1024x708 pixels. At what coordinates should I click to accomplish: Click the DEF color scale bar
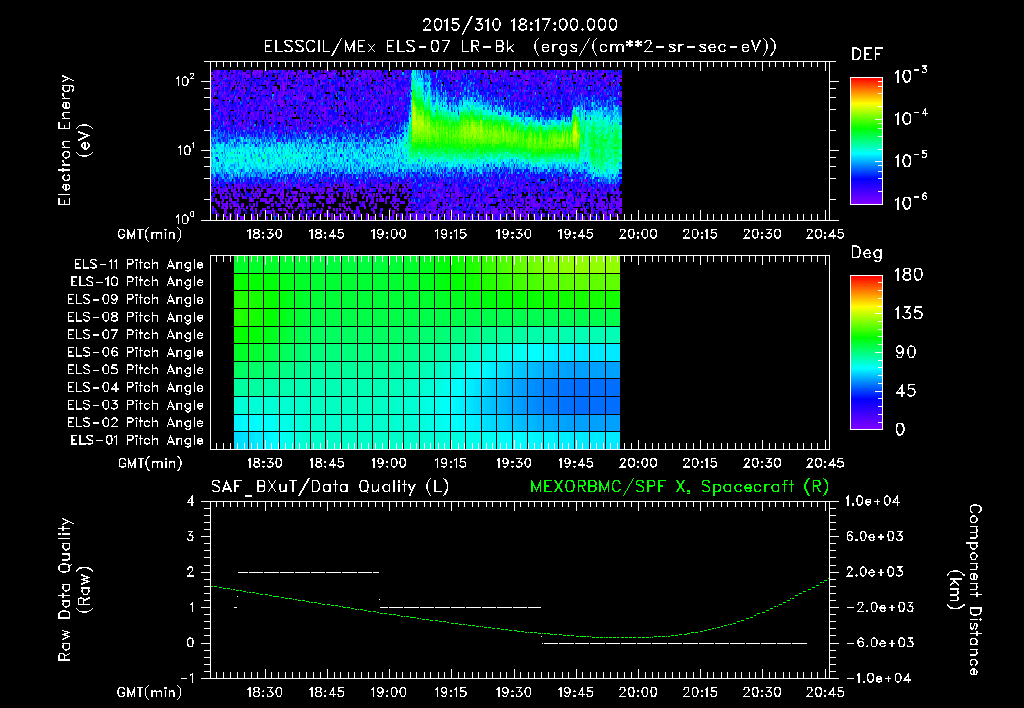click(x=866, y=141)
